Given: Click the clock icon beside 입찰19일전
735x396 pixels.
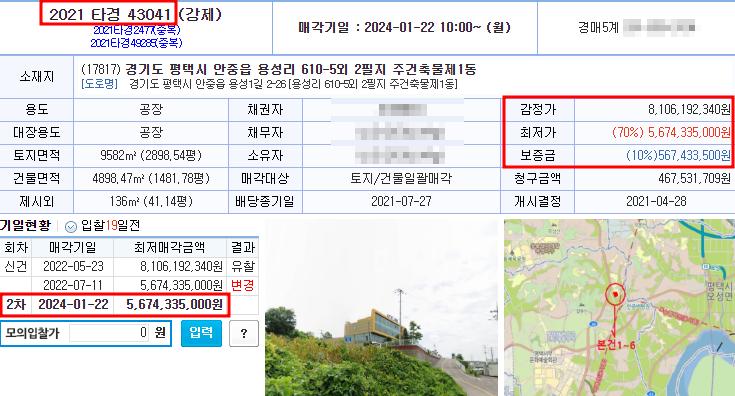Looking at the screenshot, I should (x=71, y=227).
